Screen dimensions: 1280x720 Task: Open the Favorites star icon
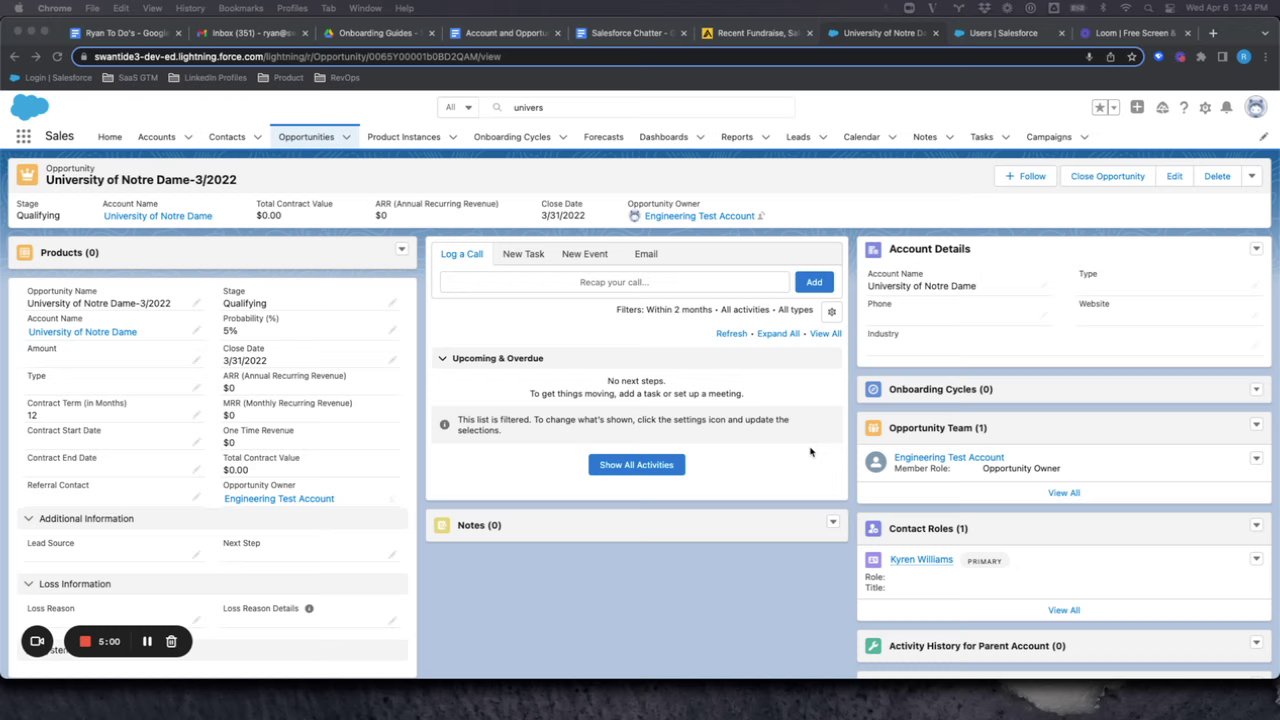[x=1100, y=107]
